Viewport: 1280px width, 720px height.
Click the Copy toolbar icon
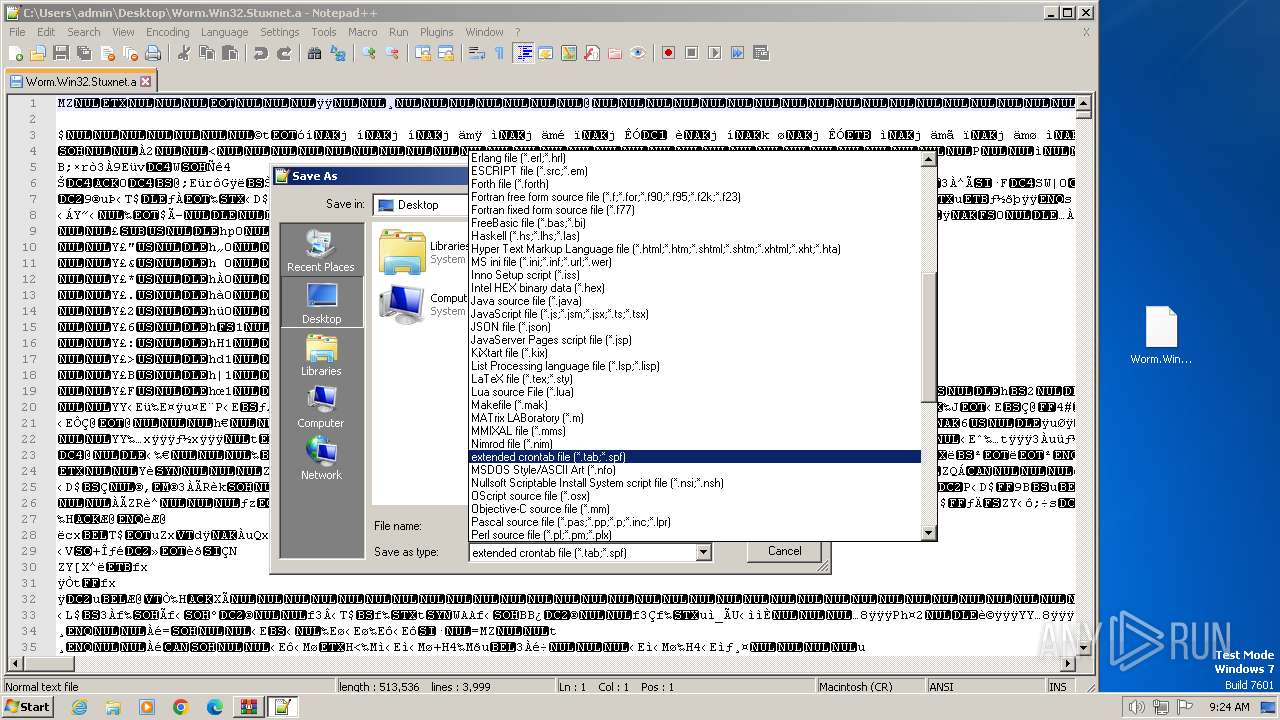[206, 53]
